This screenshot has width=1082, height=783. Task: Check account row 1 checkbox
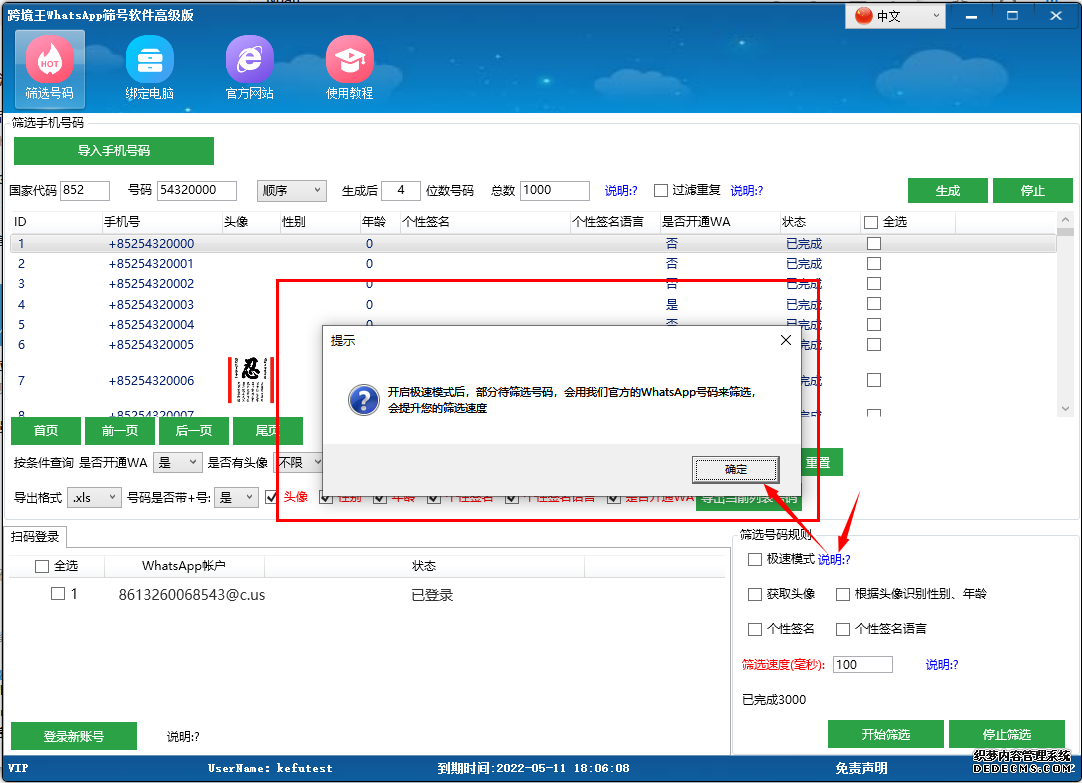58,594
